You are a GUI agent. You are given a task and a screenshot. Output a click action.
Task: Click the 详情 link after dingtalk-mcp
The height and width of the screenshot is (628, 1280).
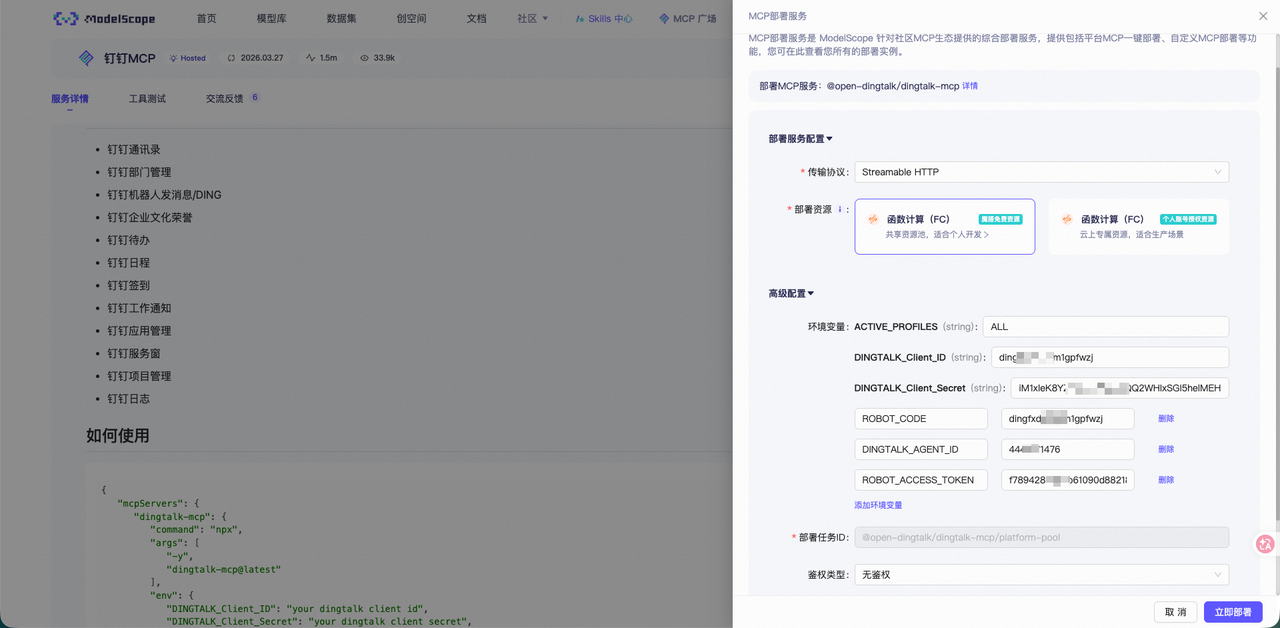(970, 86)
